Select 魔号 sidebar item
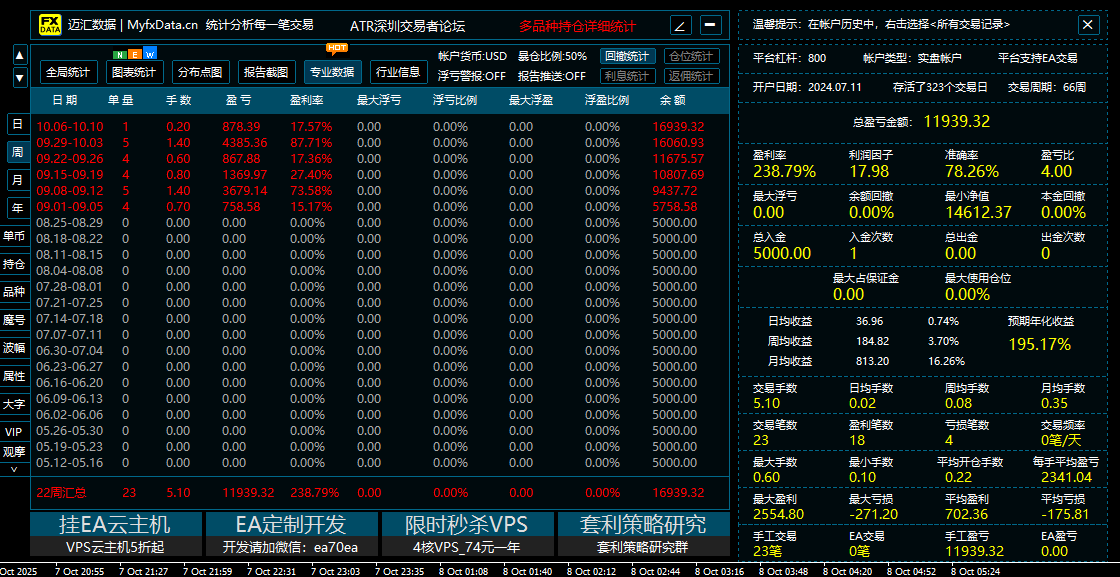1120x577 pixels. [x=14, y=320]
